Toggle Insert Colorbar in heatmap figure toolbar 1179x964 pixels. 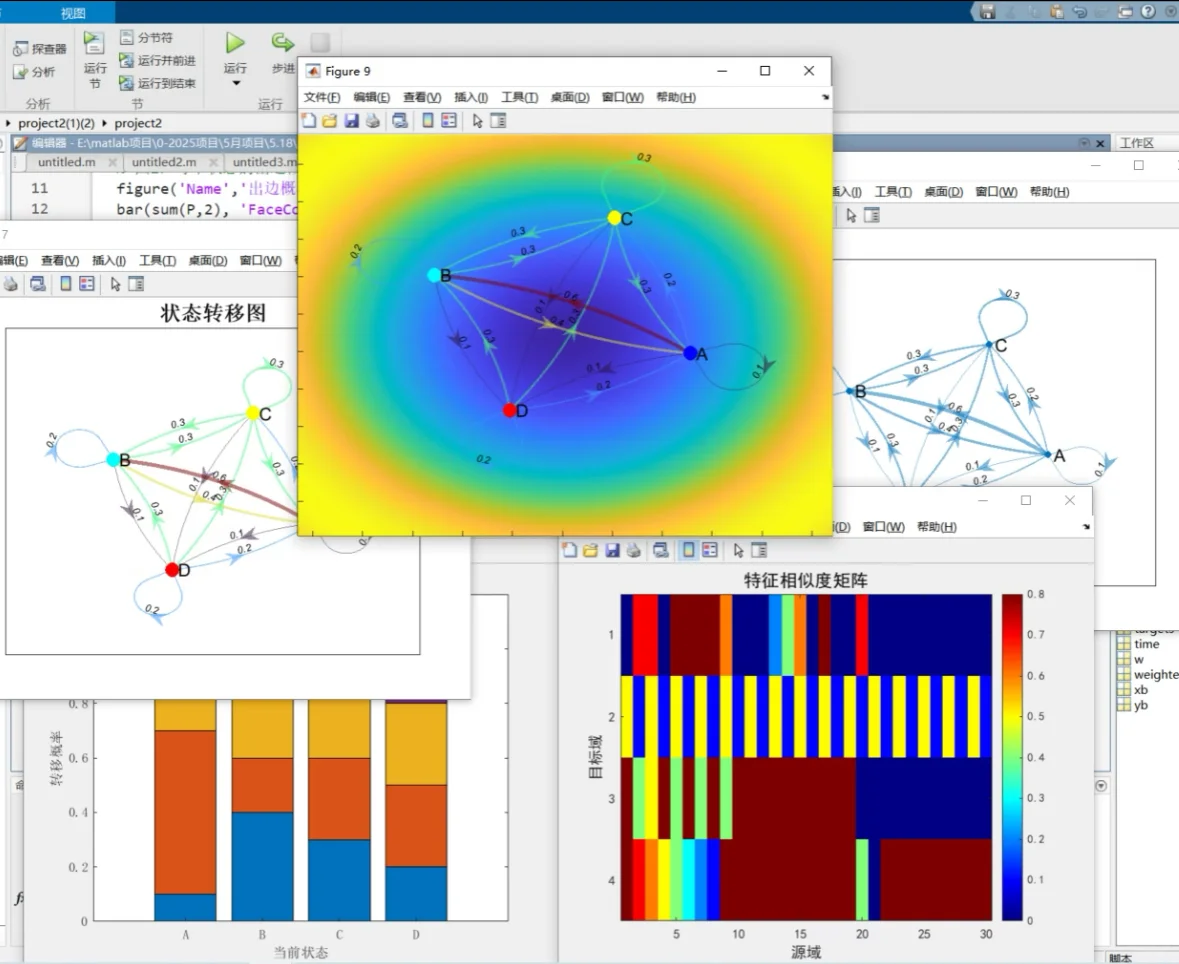point(688,550)
